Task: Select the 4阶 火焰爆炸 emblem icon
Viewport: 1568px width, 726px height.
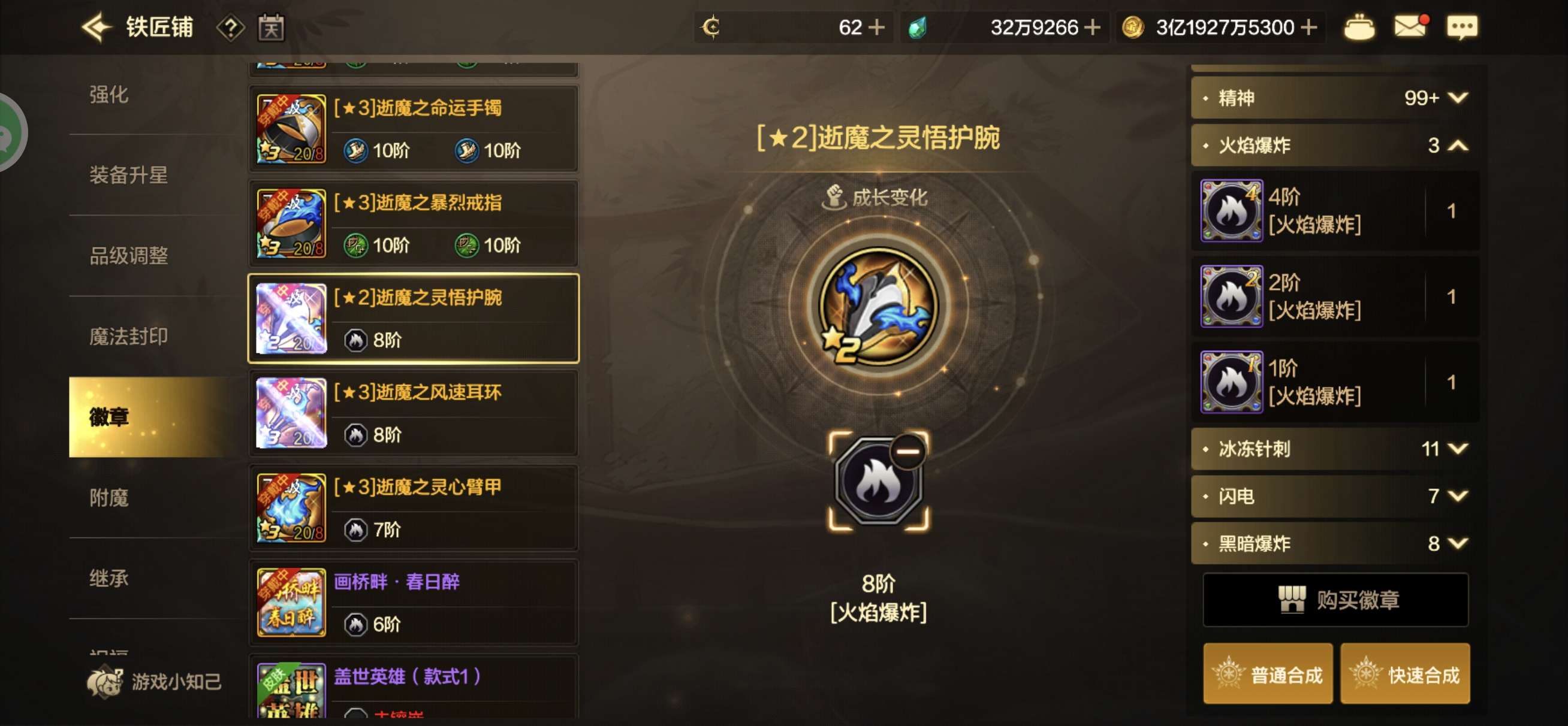Action: coord(1231,211)
